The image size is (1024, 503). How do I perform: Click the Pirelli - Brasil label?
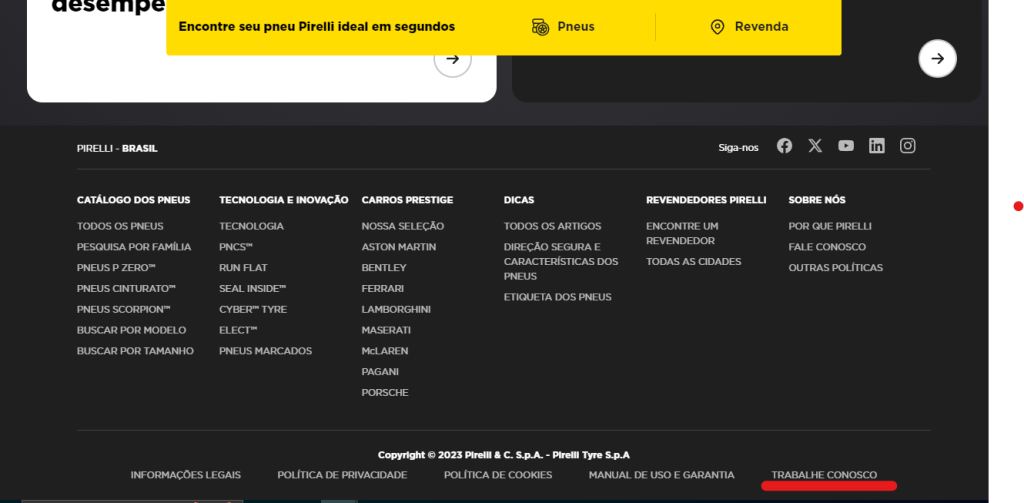pyautogui.click(x=117, y=148)
